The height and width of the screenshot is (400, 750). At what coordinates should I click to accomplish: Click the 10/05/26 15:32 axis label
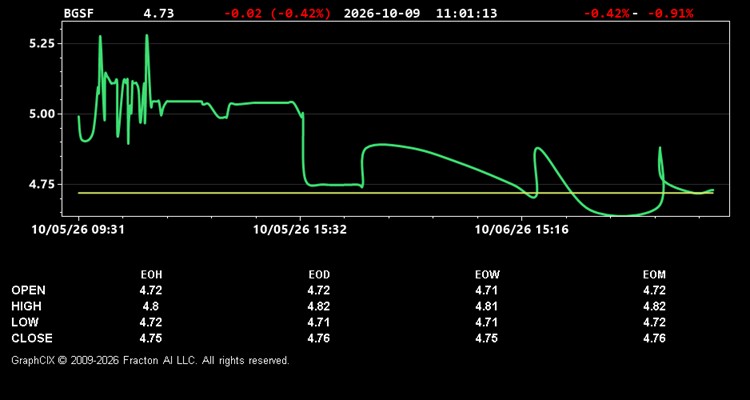point(300,230)
